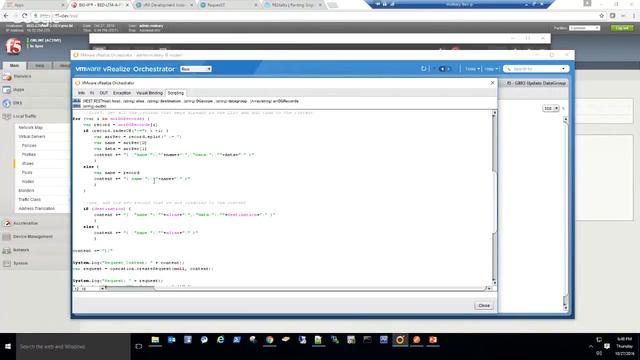The image size is (640, 360).
Task: Switch to the Visual Binding tab
Action: point(149,93)
